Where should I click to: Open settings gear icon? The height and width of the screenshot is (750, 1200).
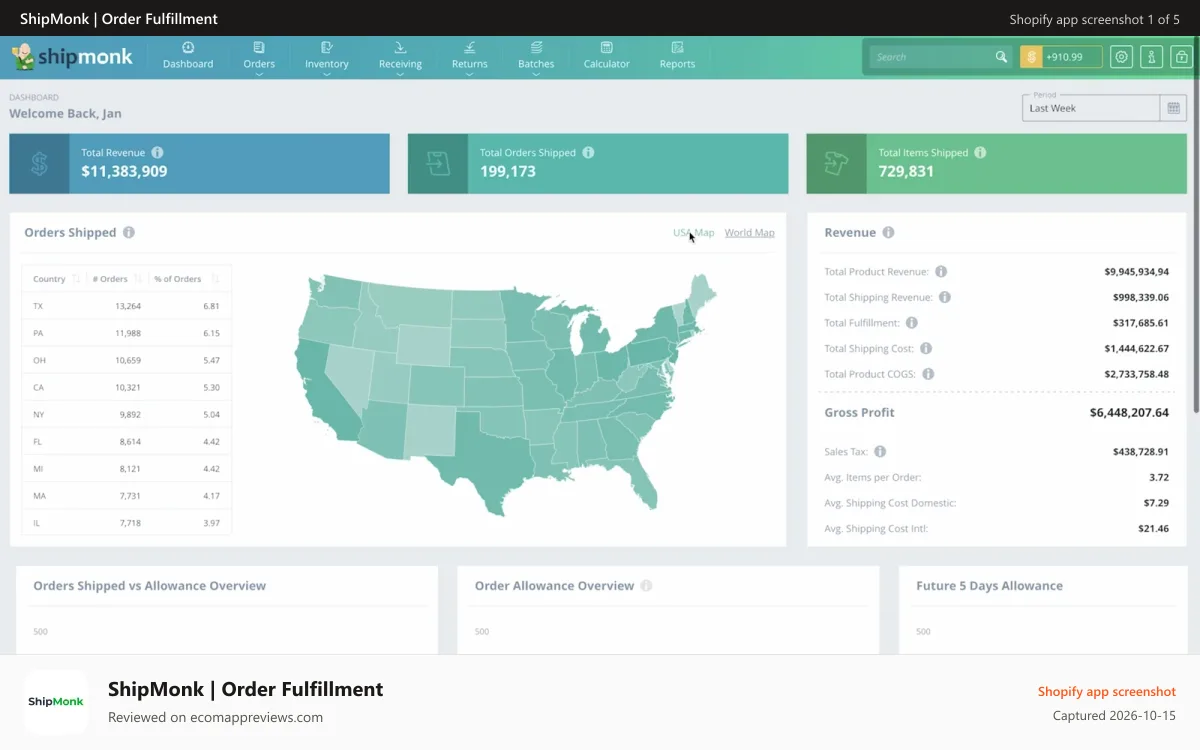(x=1122, y=57)
